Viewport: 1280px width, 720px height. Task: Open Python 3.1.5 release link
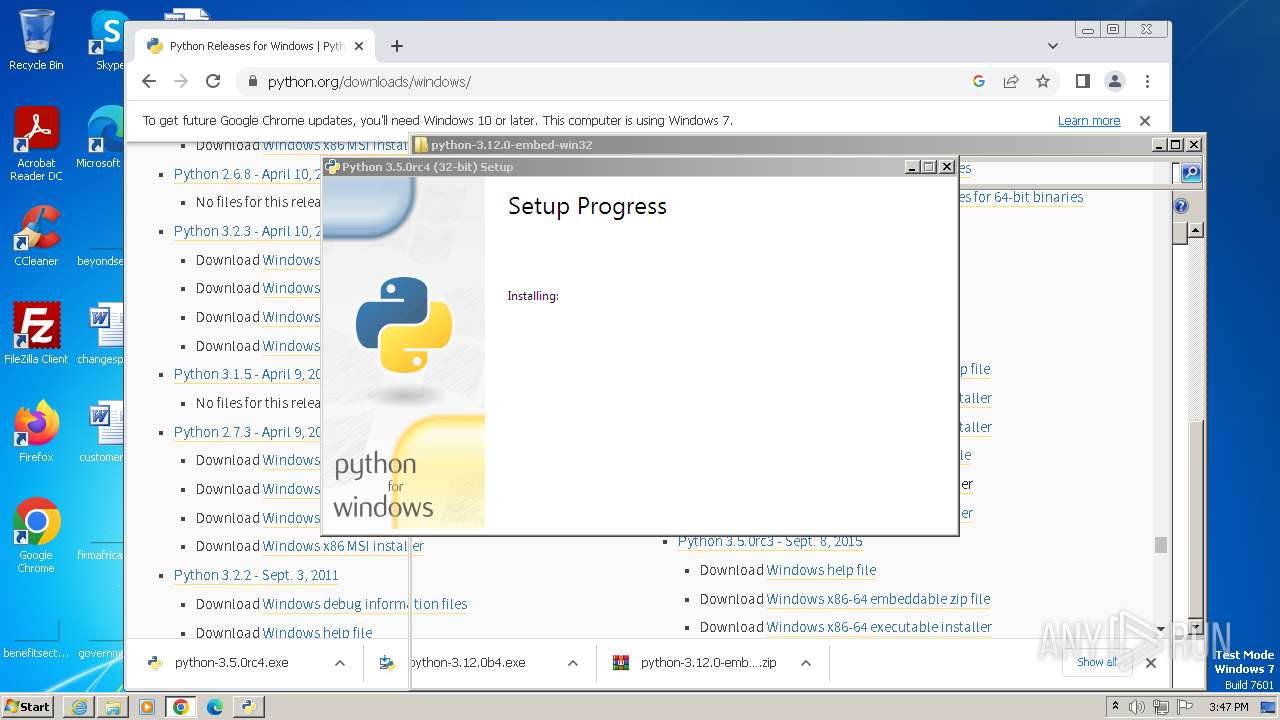coord(247,374)
